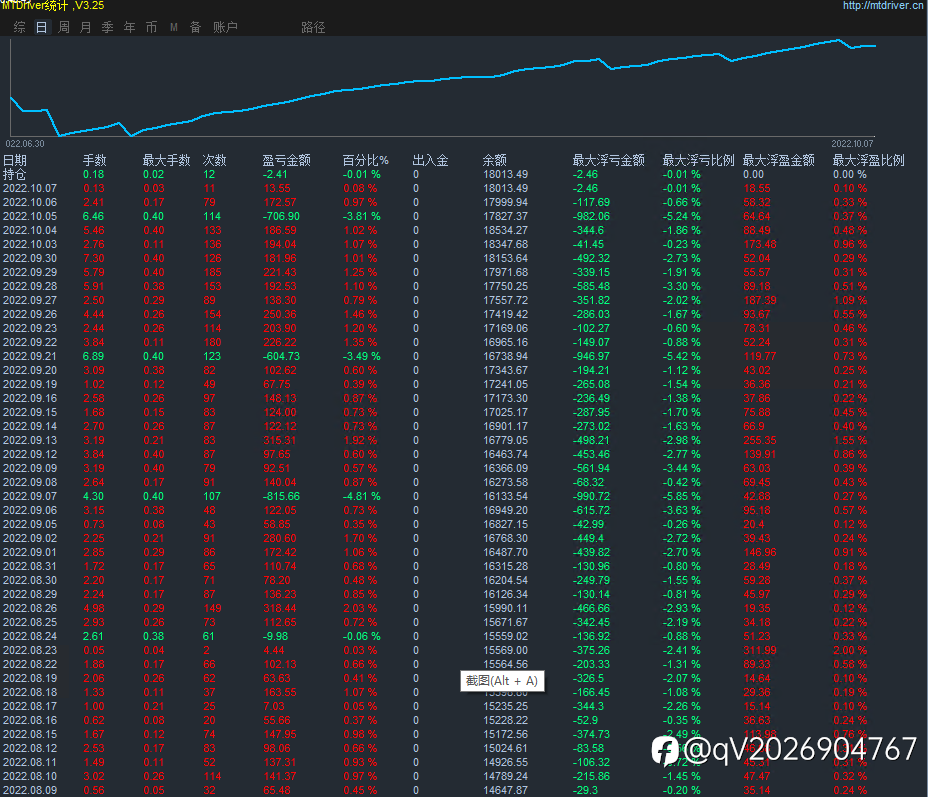Open the 备 notes tab

(195, 27)
